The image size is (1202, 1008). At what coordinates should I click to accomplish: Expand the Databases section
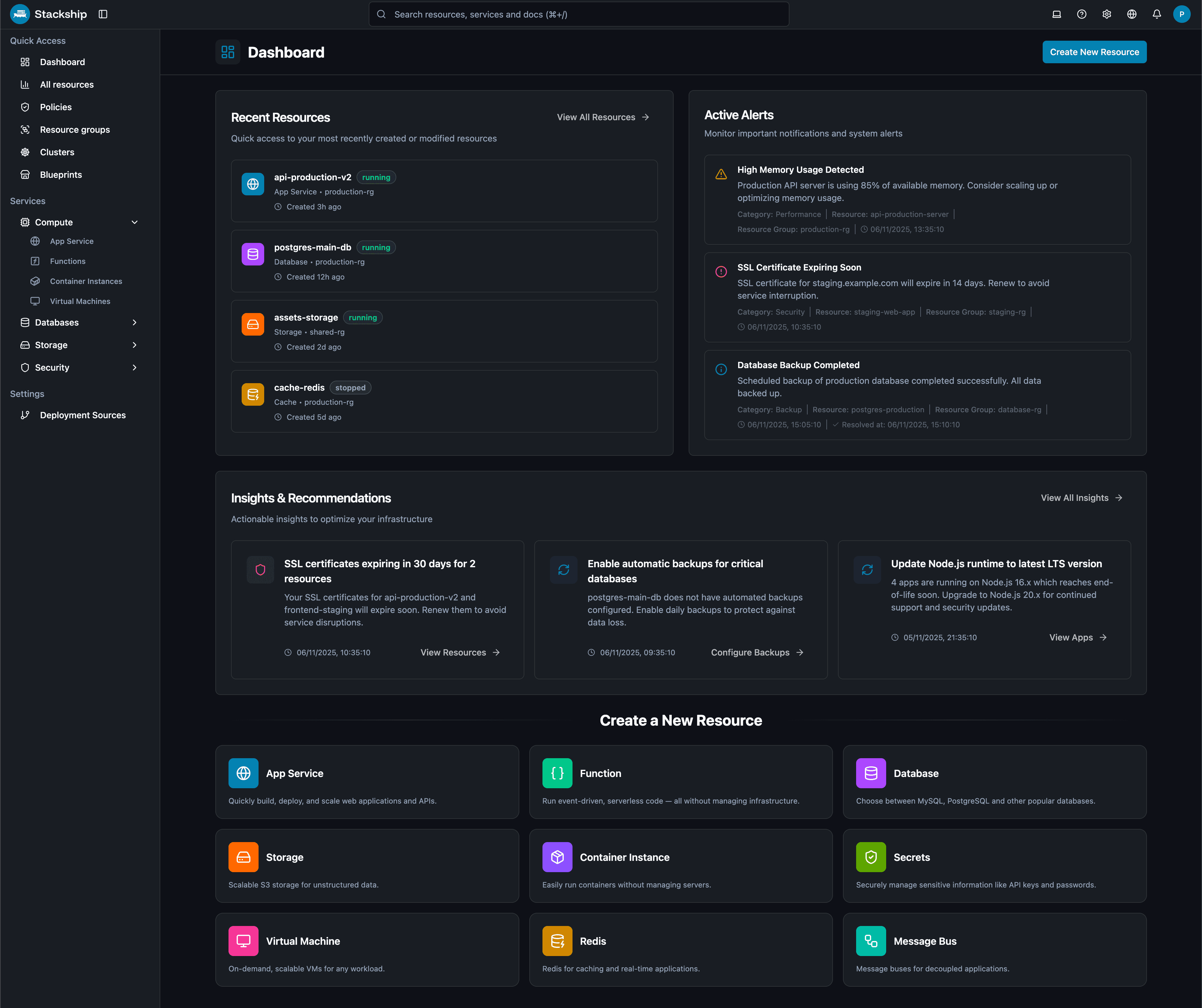click(x=135, y=322)
